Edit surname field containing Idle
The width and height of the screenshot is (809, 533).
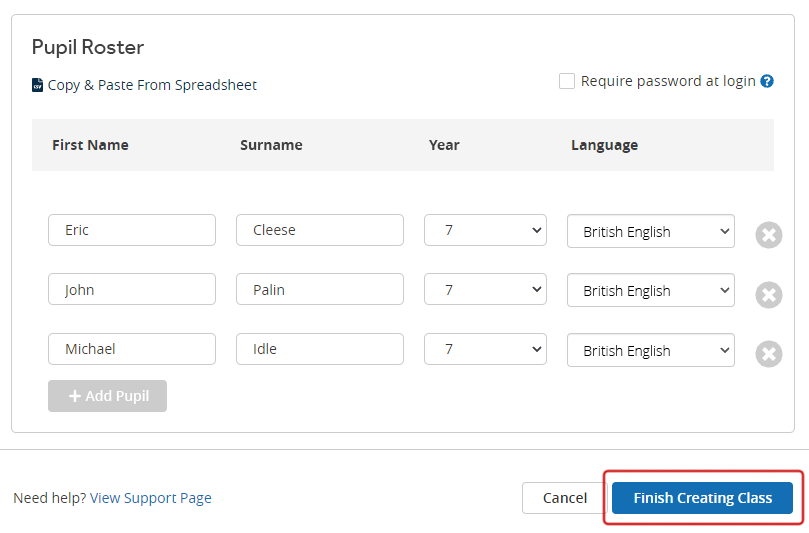point(320,349)
